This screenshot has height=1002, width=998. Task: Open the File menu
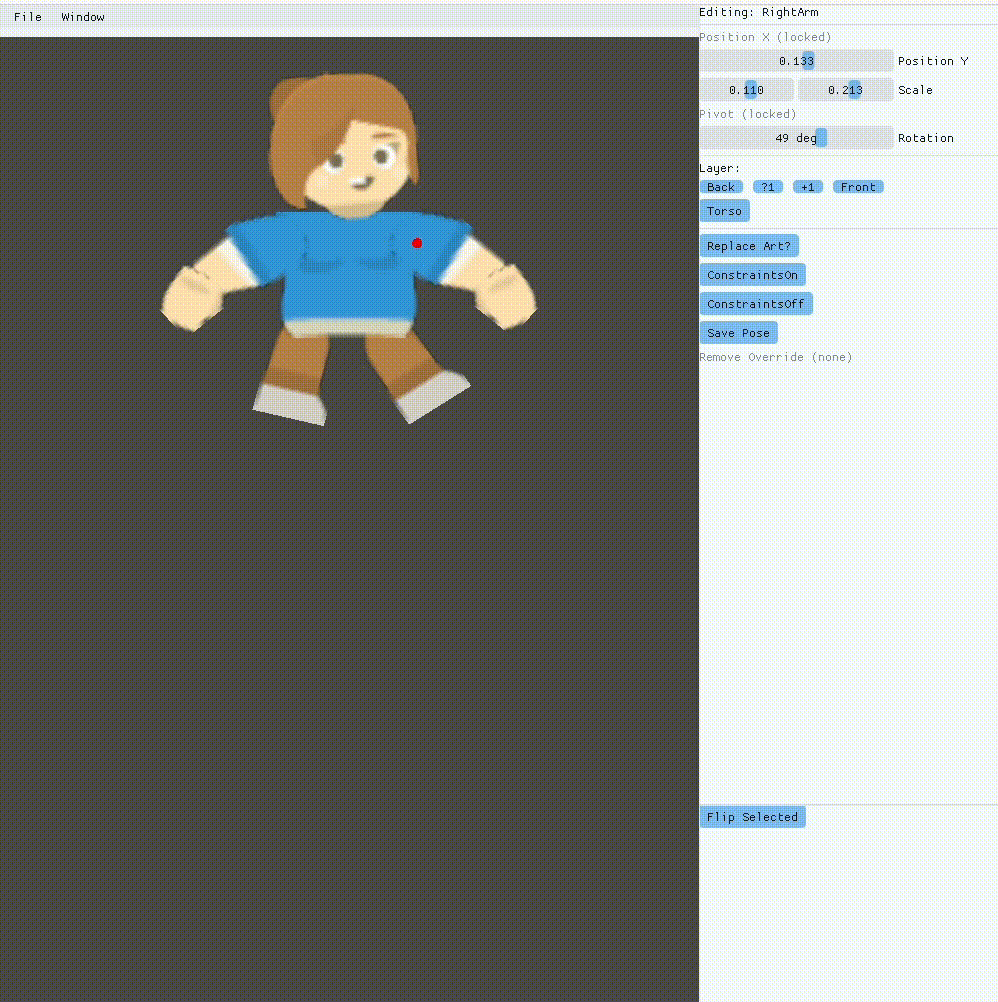tap(28, 17)
